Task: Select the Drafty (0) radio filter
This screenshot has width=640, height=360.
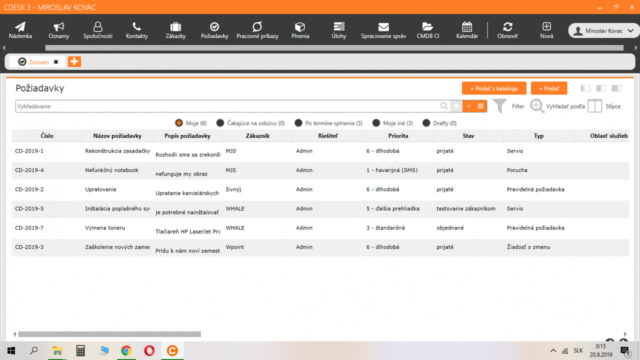Action: pos(426,123)
